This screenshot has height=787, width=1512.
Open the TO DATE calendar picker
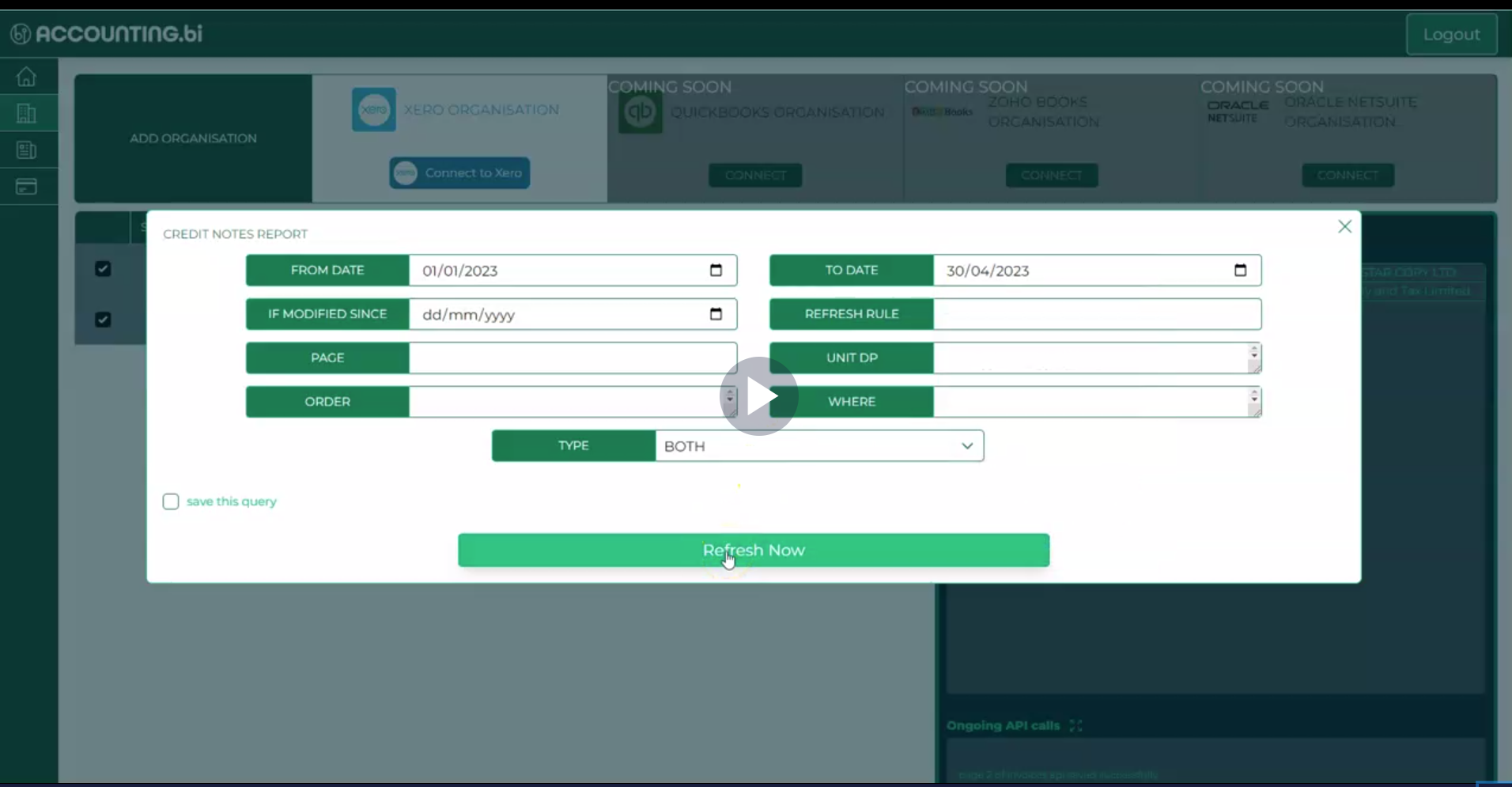coord(1239,270)
